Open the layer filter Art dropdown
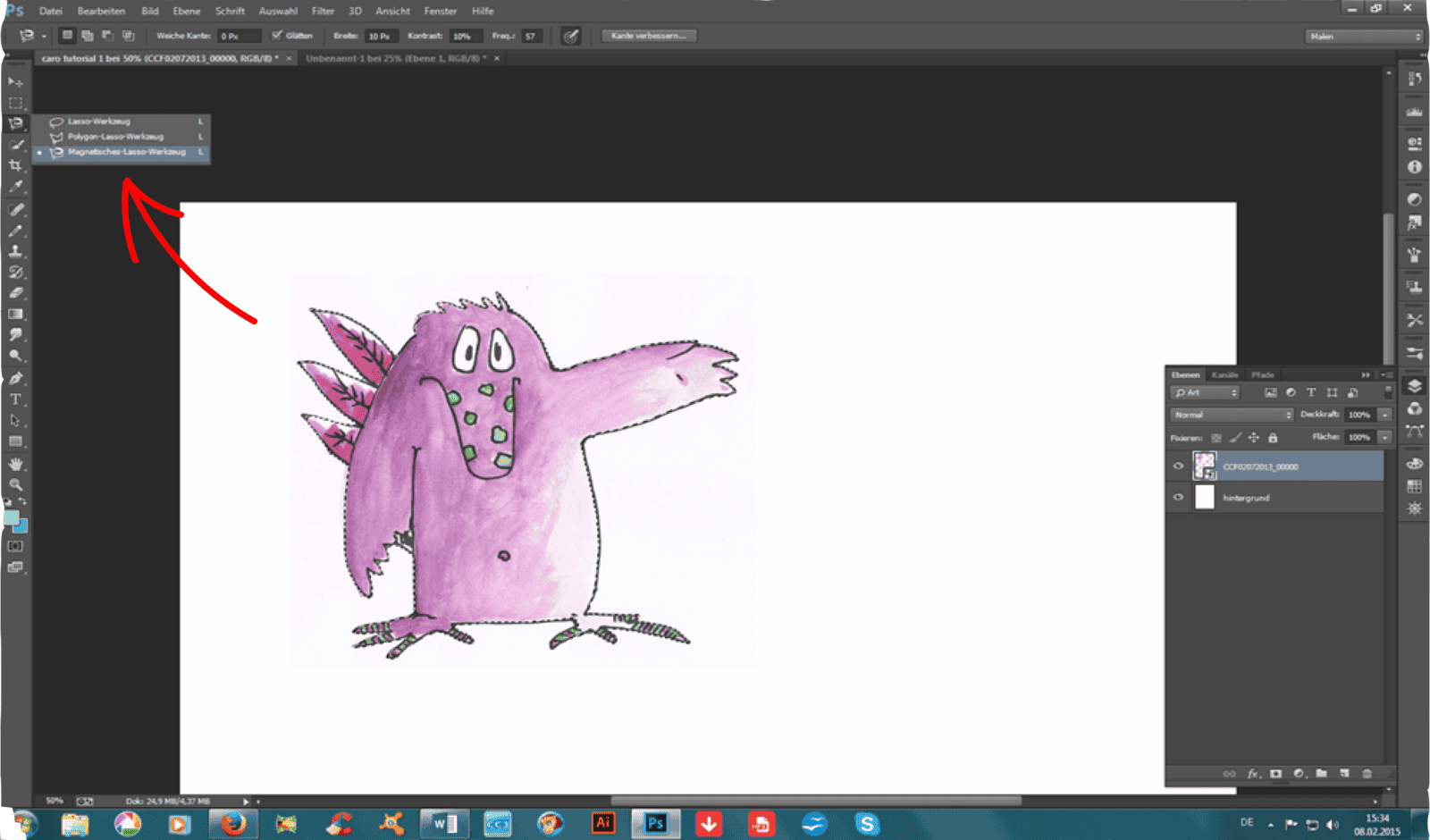Image resolution: width=1430 pixels, height=840 pixels. coord(1206,392)
